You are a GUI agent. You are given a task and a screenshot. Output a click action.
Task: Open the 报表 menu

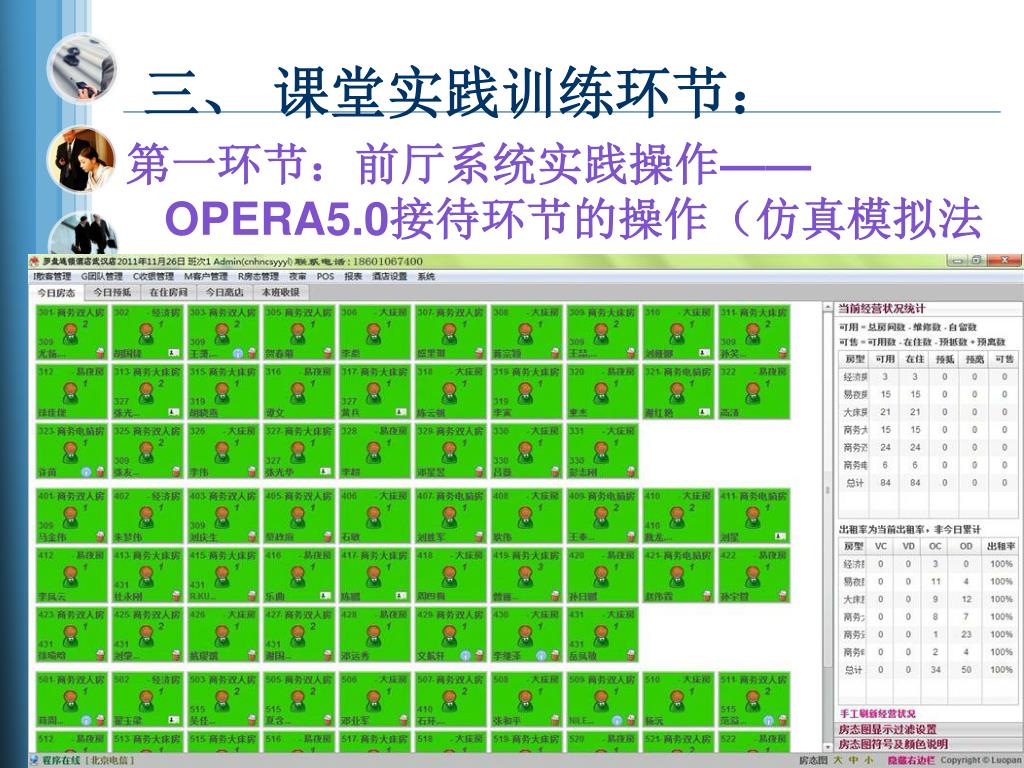[x=353, y=276]
